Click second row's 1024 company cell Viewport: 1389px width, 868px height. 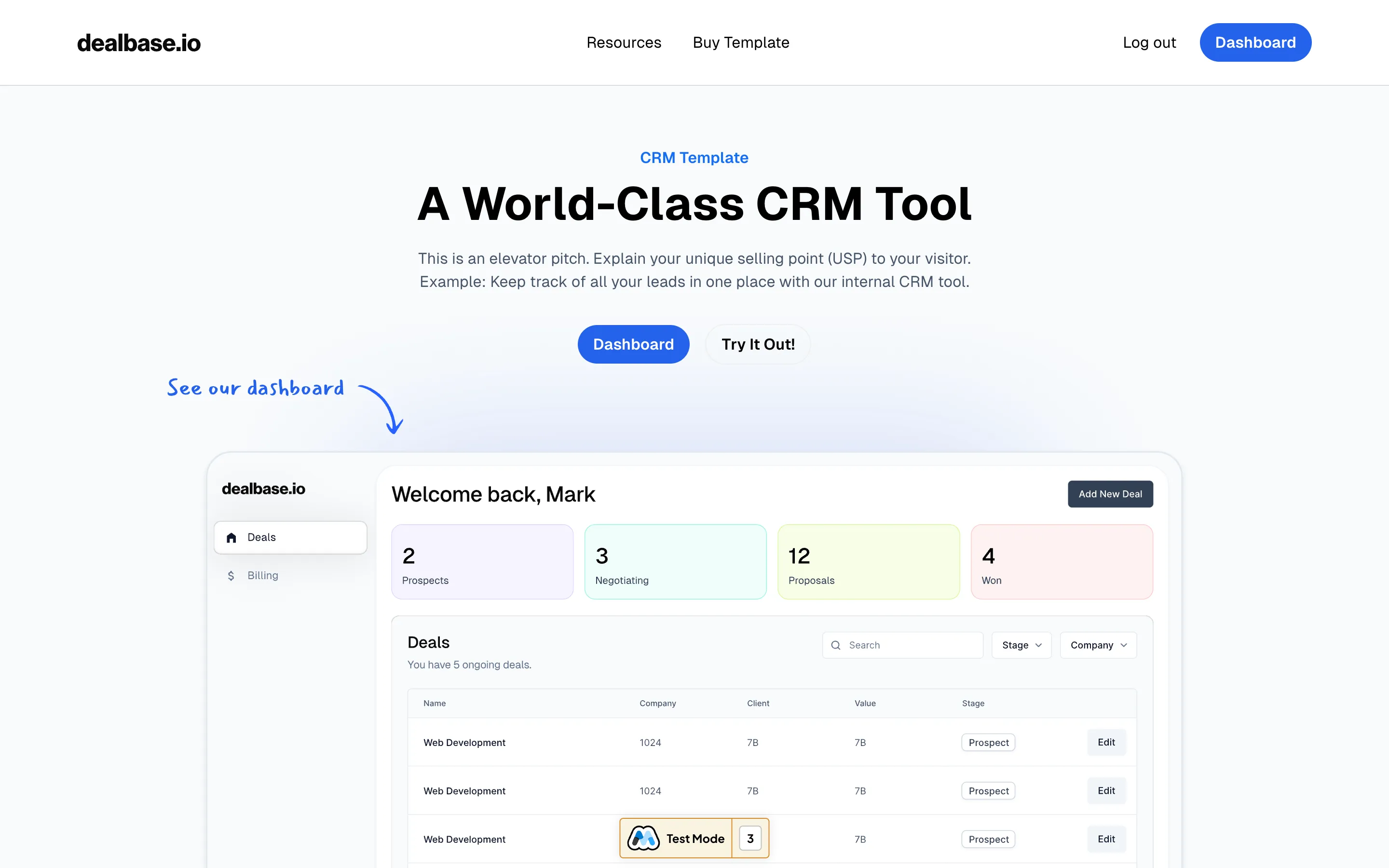(x=650, y=790)
